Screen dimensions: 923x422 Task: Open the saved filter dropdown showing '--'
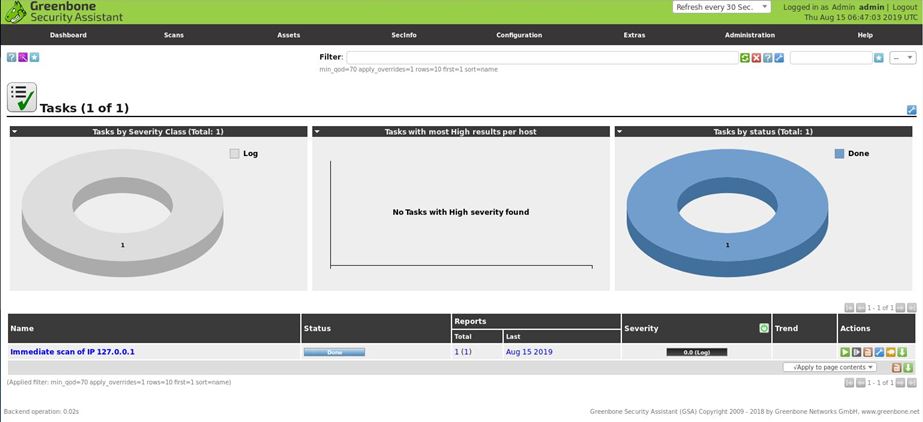tap(902, 58)
